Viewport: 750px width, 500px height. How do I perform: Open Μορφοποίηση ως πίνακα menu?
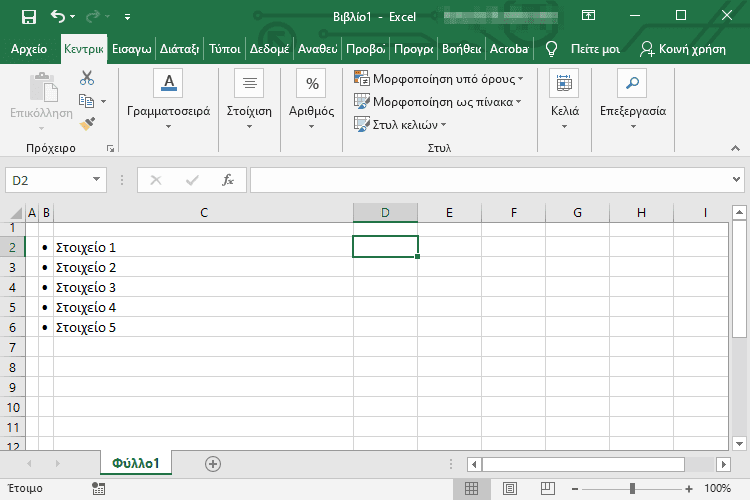[x=438, y=101]
